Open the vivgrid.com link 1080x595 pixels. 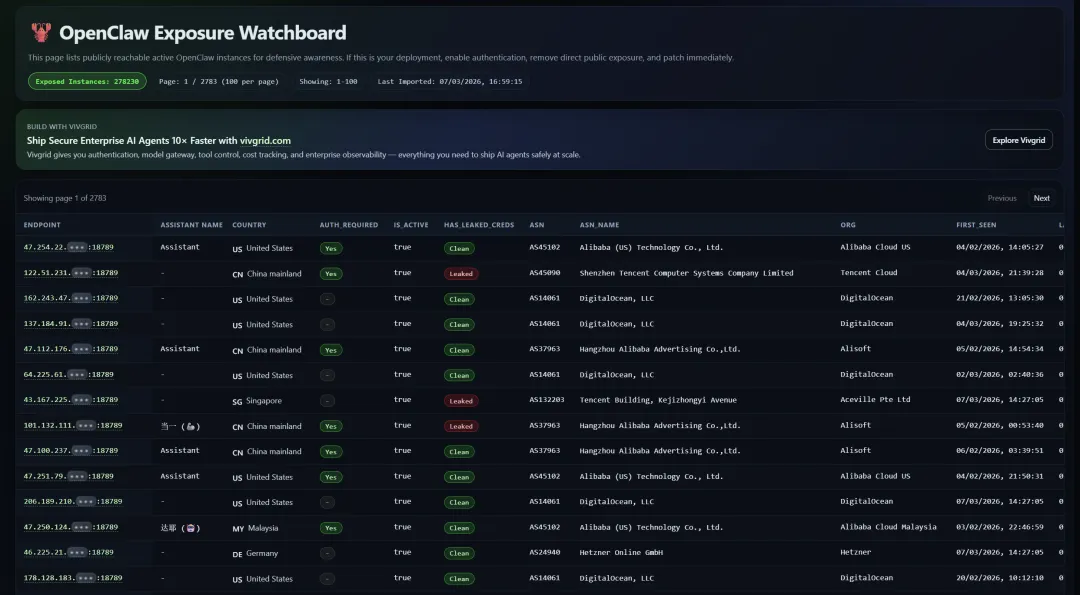(x=265, y=140)
